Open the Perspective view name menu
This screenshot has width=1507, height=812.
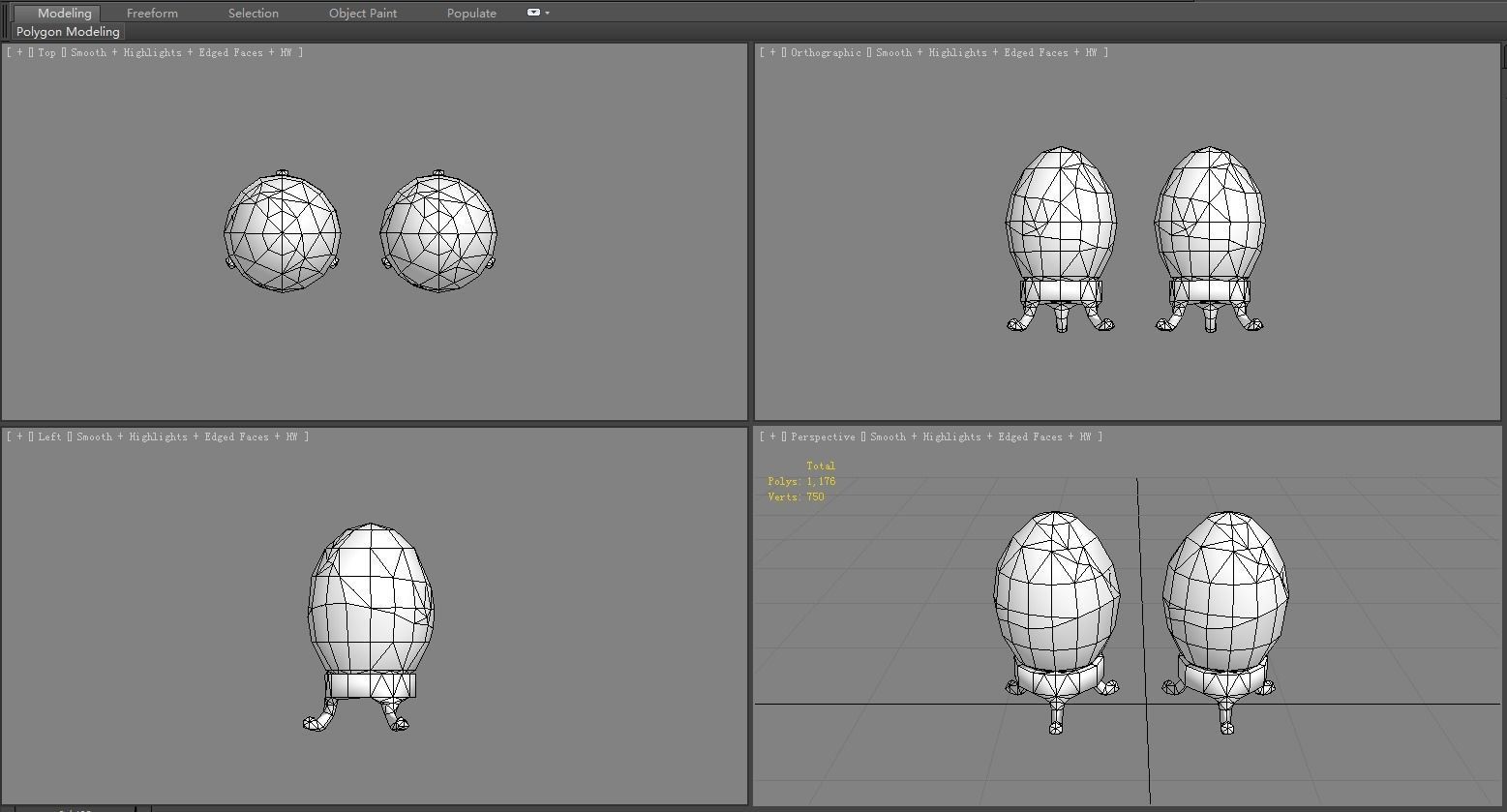tap(823, 436)
